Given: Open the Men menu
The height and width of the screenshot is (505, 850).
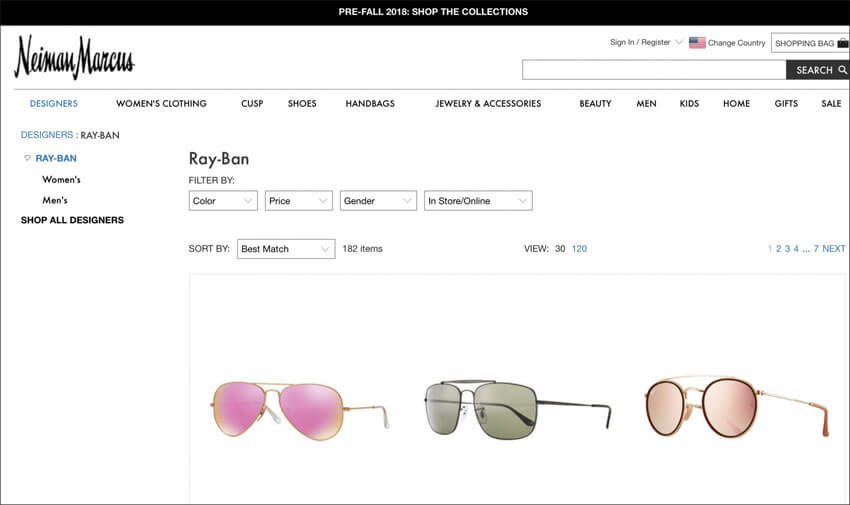Looking at the screenshot, I should (646, 103).
